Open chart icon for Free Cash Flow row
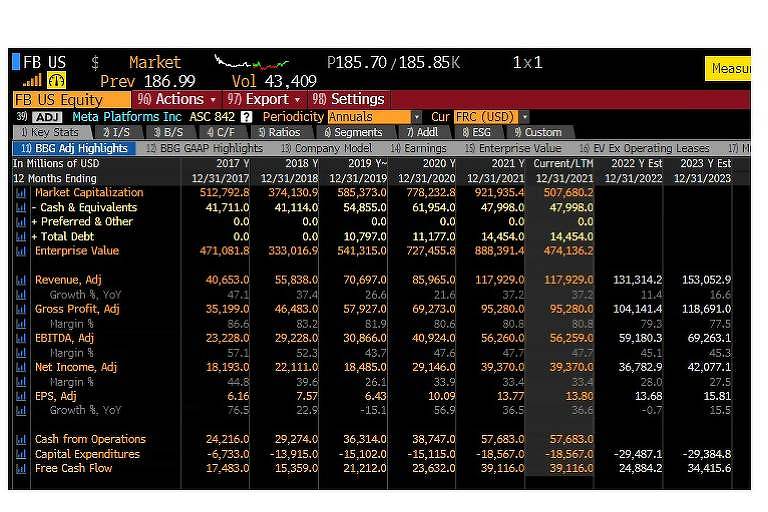Viewport: 768px width, 512px height. point(21,468)
